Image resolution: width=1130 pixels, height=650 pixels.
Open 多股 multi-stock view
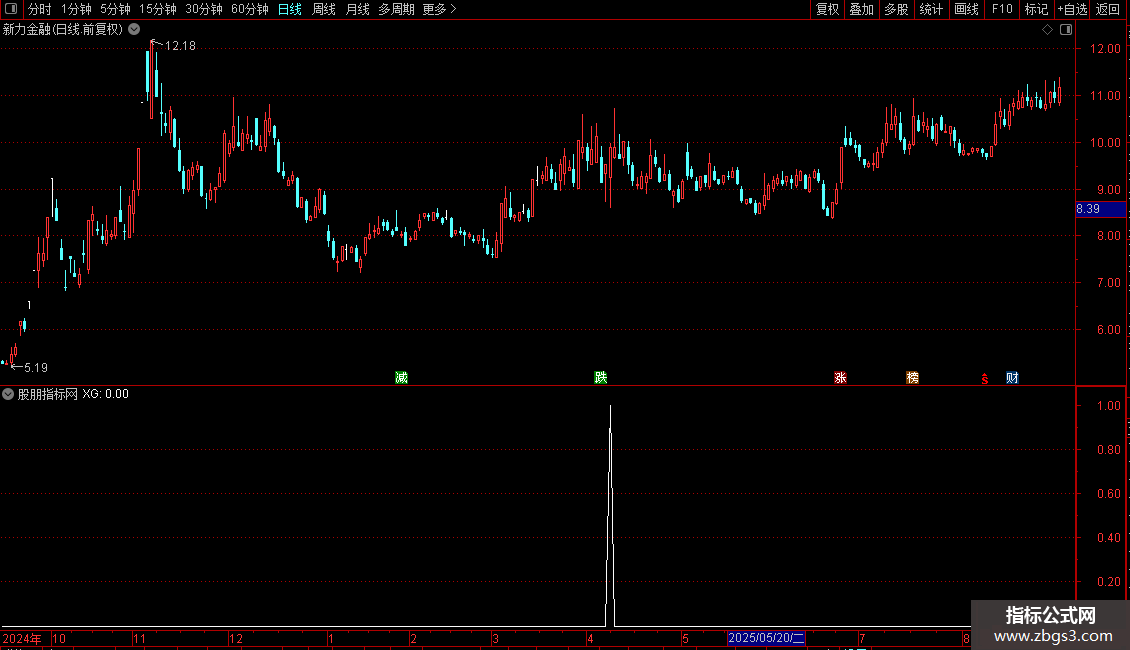point(896,9)
